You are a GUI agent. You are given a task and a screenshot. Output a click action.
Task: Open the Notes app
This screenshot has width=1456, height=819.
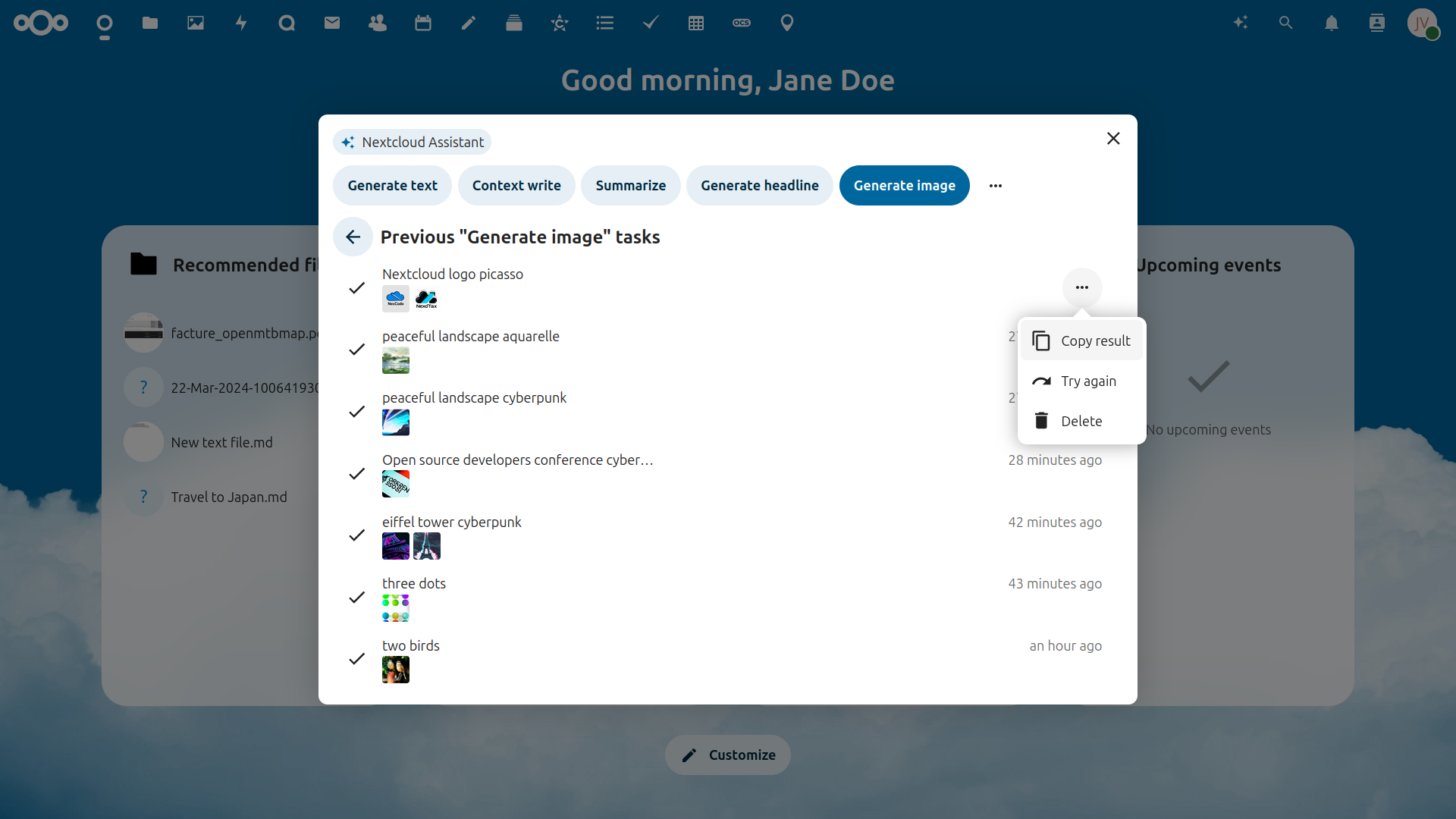(x=468, y=23)
